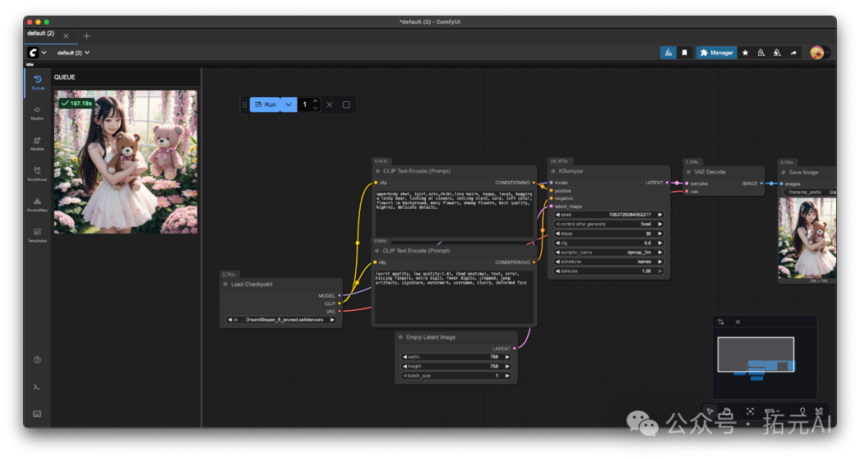Add a new workflow tab
860x459 pixels.
pos(87,36)
